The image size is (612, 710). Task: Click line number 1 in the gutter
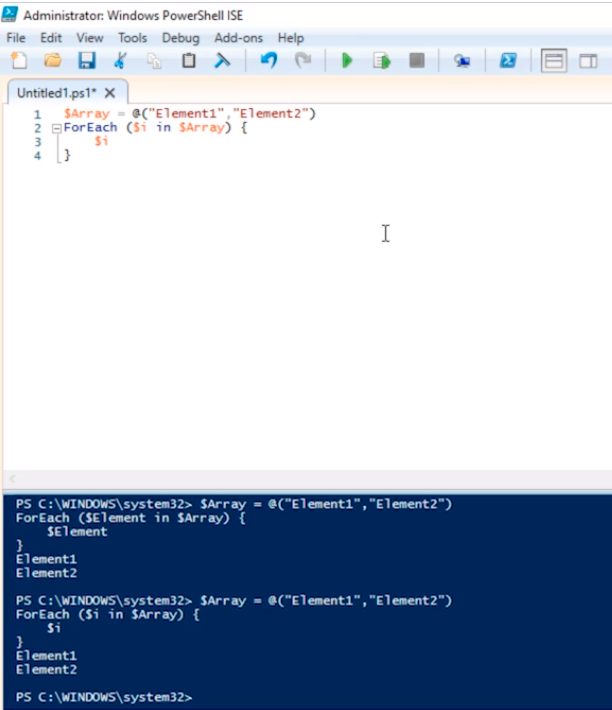click(37, 114)
